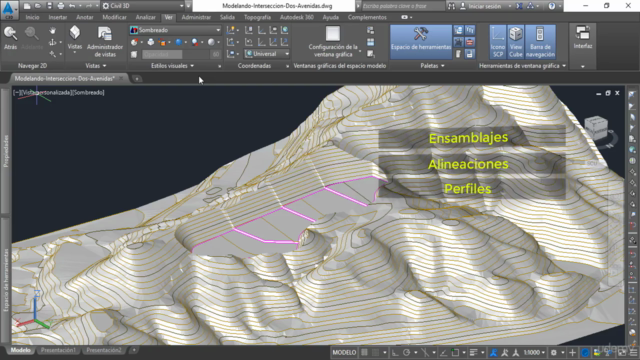The height and width of the screenshot is (360, 640).
Task: Click the Interfaz button
Action: click(x=582, y=38)
